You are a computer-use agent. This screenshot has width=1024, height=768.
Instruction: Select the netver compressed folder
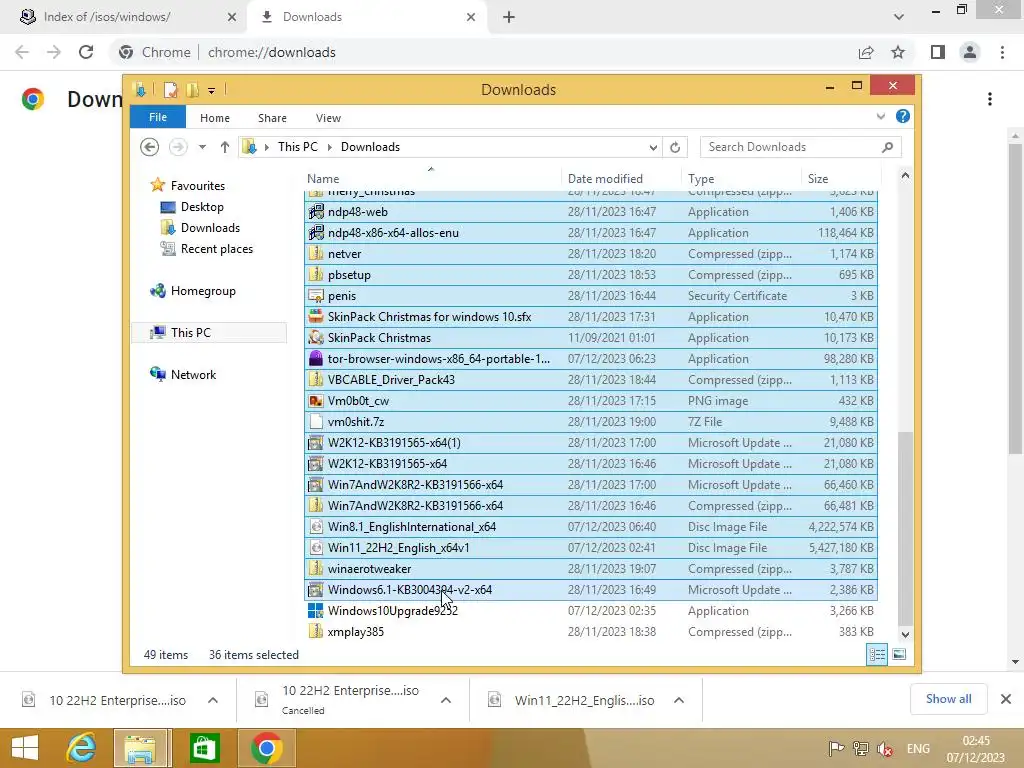[590, 254]
